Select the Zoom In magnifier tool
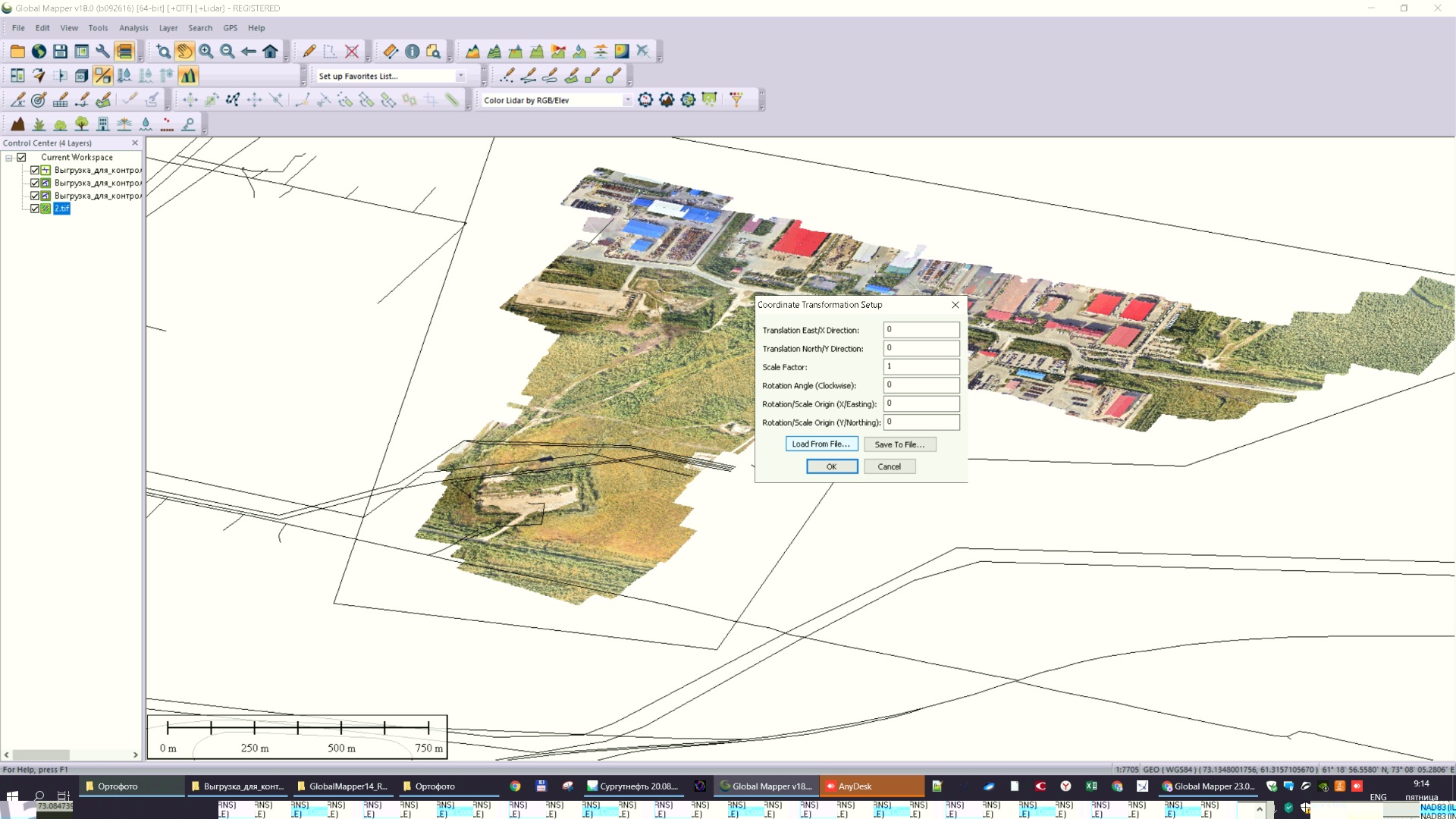 (206, 52)
